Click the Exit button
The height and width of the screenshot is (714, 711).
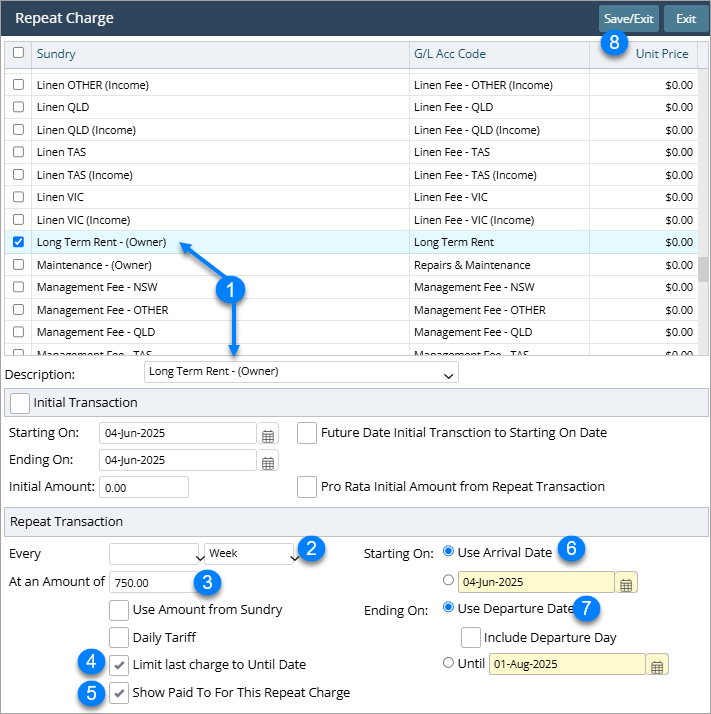pyautogui.click(x=685, y=18)
